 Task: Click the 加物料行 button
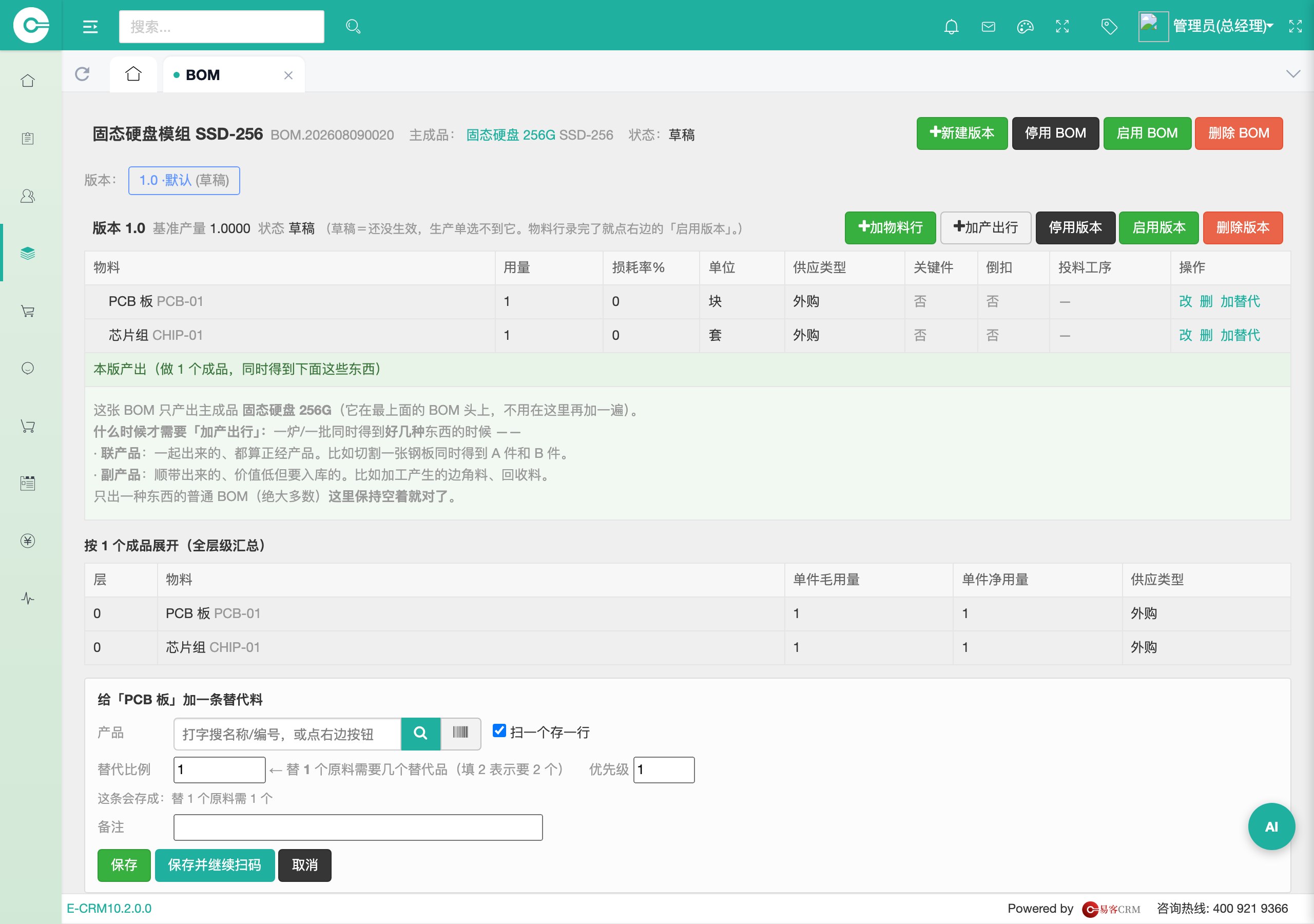[x=890, y=228]
